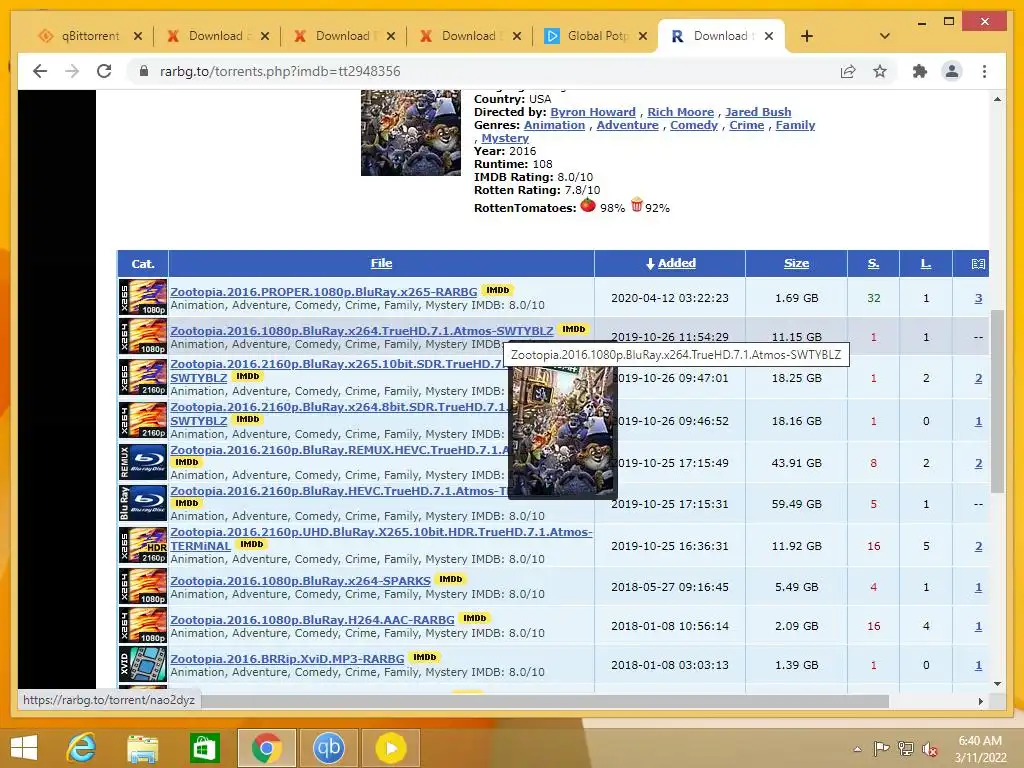
Task: Go back to the previous page
Action: 40,71
